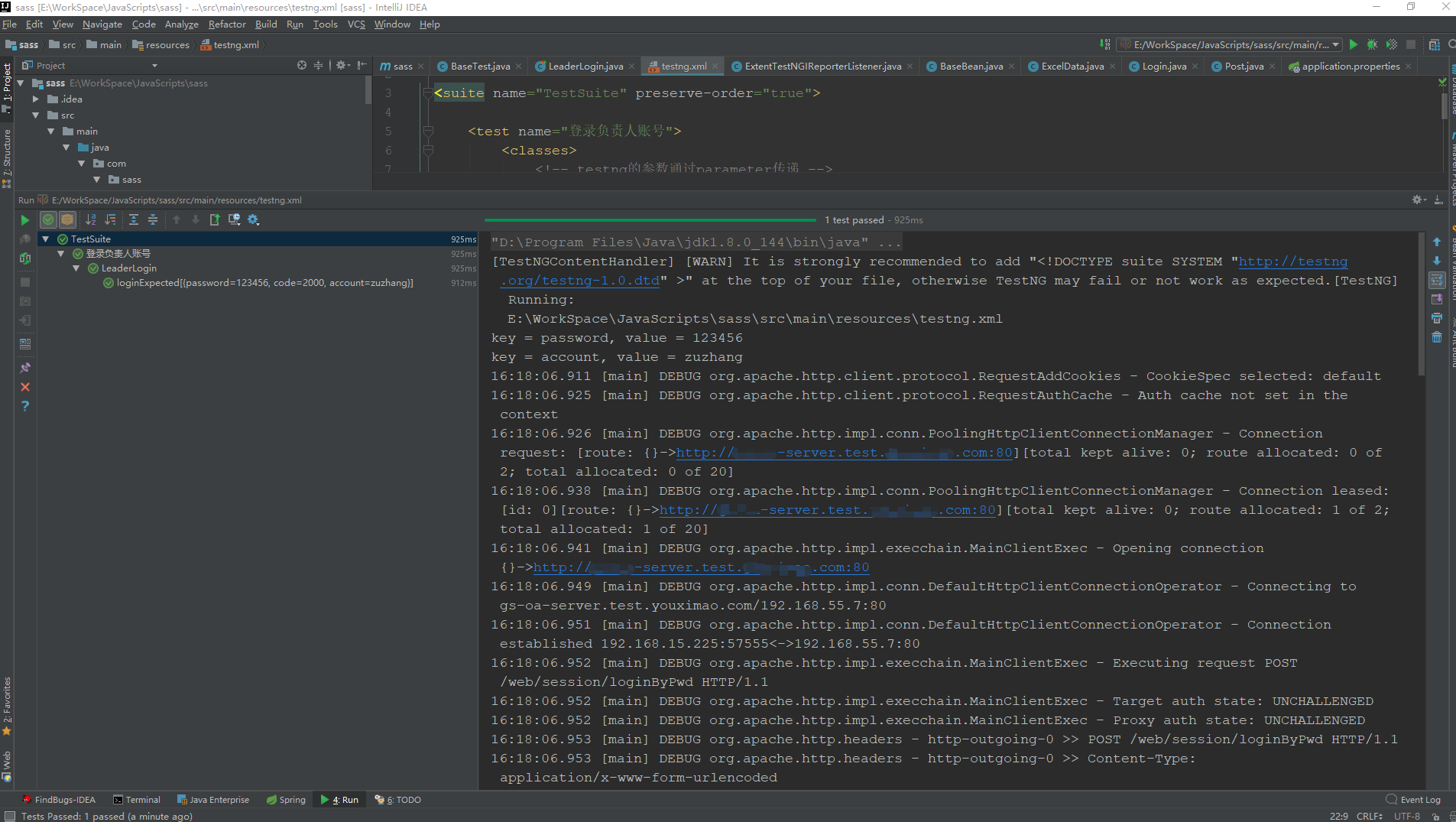
Task: Console scroll down arrow icon
Action: click(x=1437, y=261)
